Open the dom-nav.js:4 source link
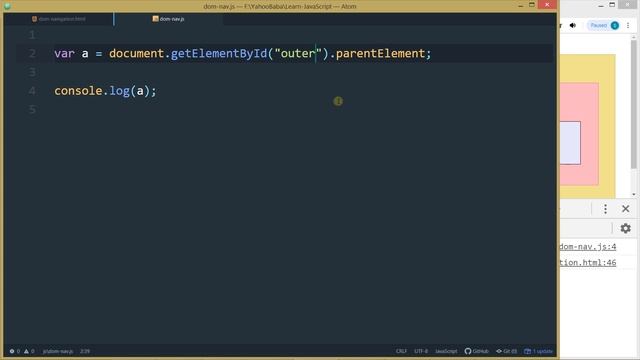The height and width of the screenshot is (360, 640). (587, 247)
